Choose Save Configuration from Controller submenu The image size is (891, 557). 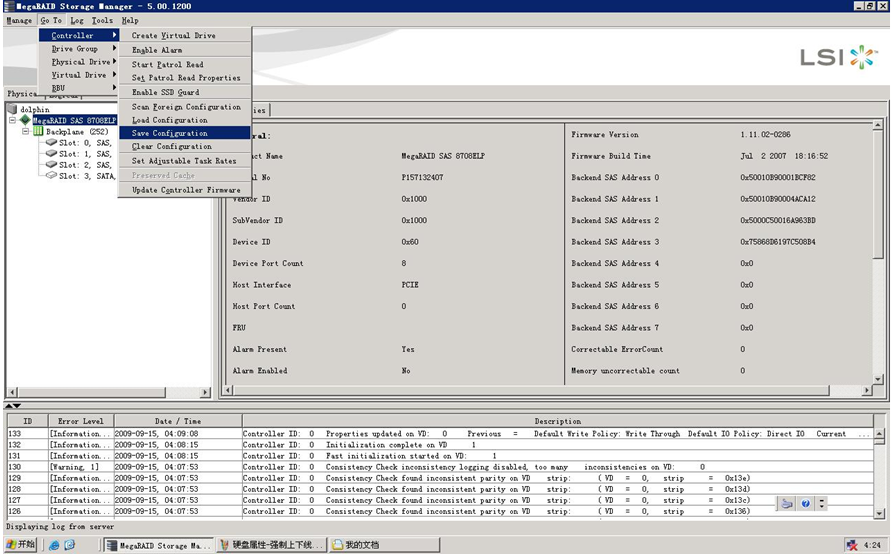coord(170,133)
